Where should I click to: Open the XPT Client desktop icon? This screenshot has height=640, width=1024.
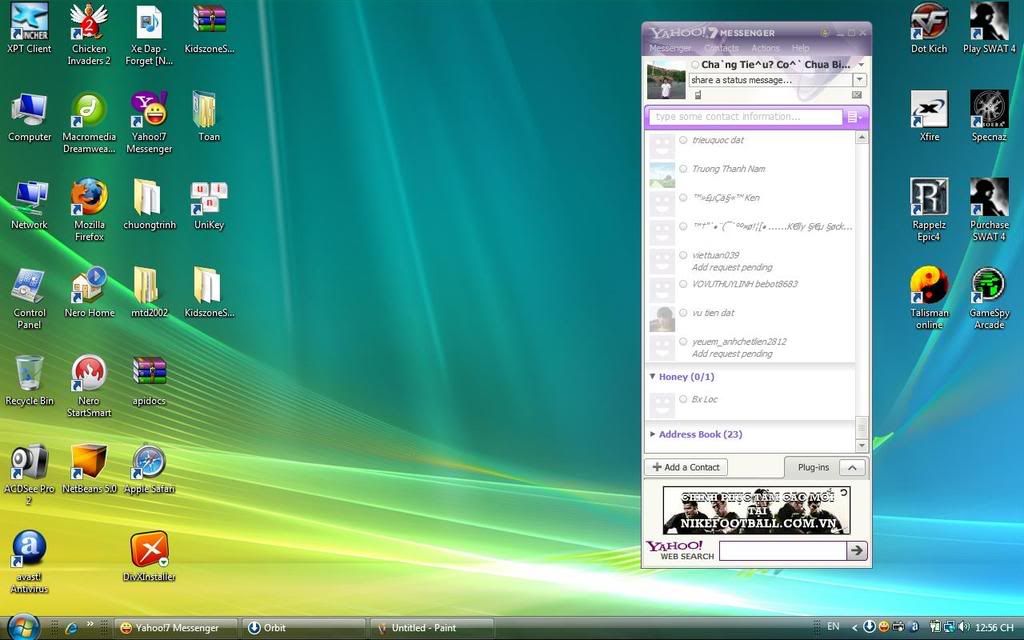click(29, 29)
